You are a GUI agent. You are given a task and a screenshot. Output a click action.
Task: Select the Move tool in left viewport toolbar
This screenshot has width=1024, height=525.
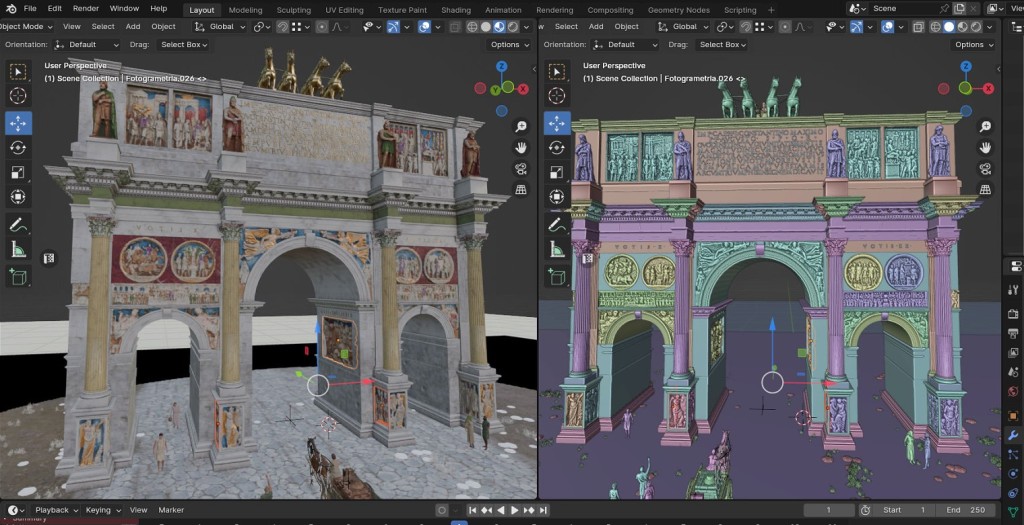[18, 123]
